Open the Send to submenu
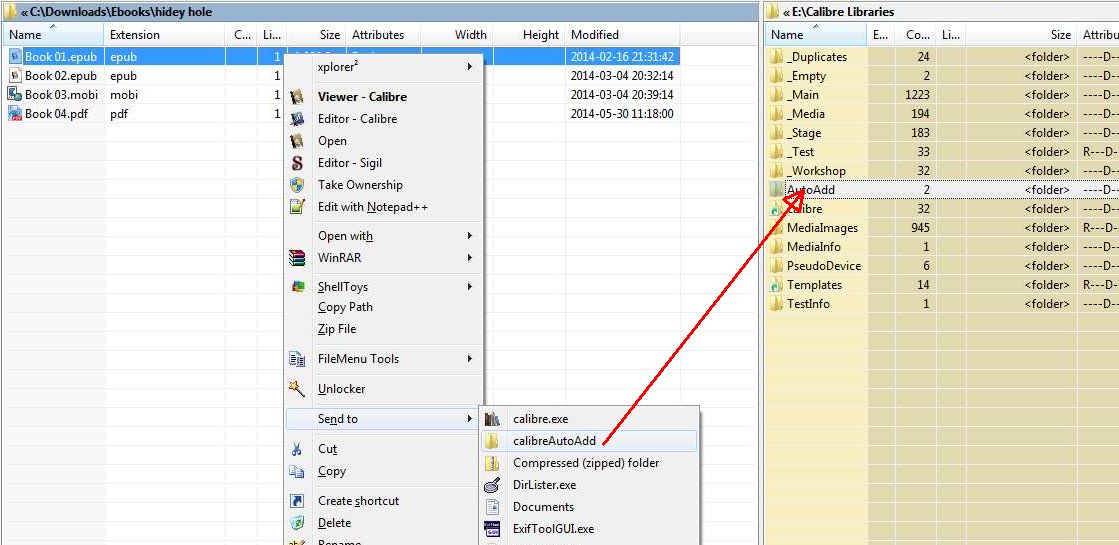 point(383,419)
